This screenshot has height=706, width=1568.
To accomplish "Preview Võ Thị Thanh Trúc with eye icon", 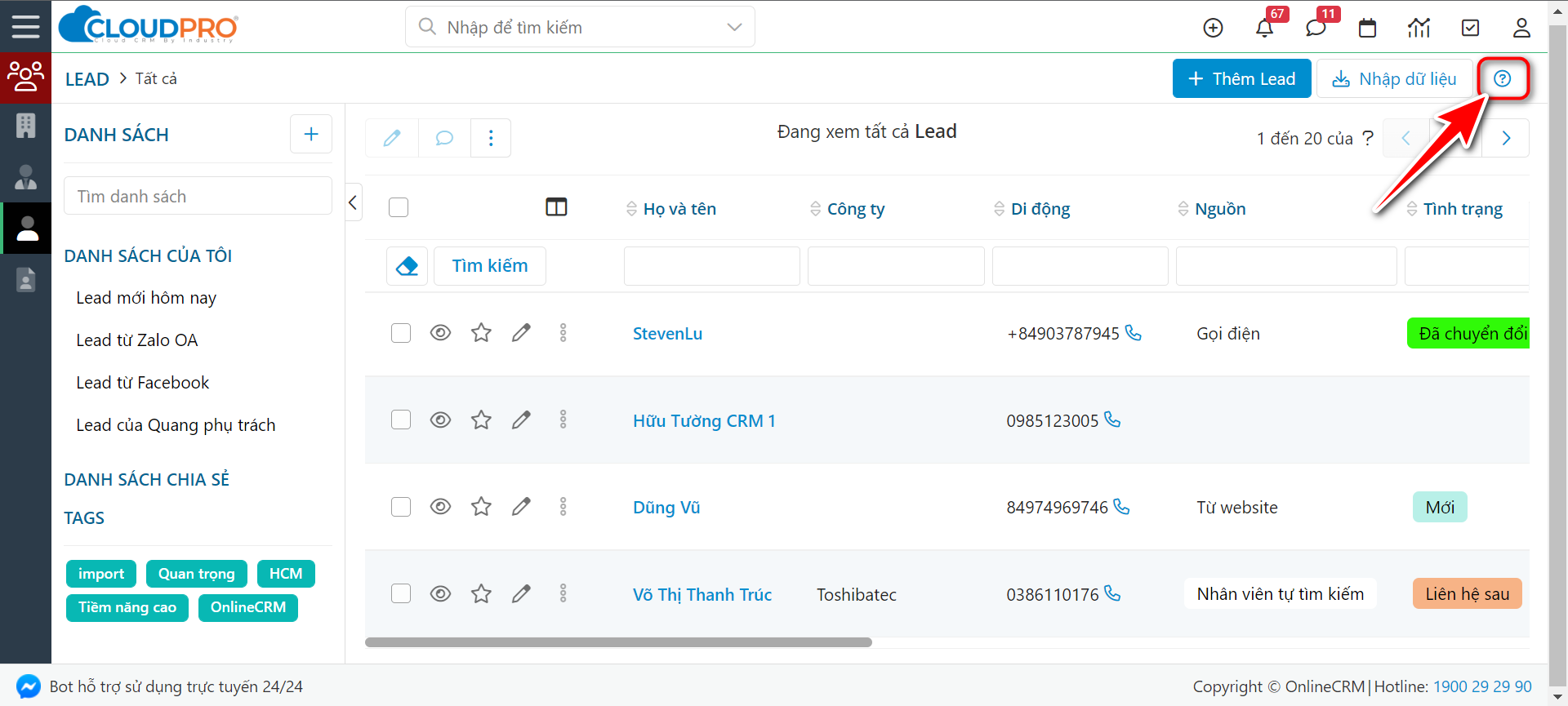I will click(440, 593).
